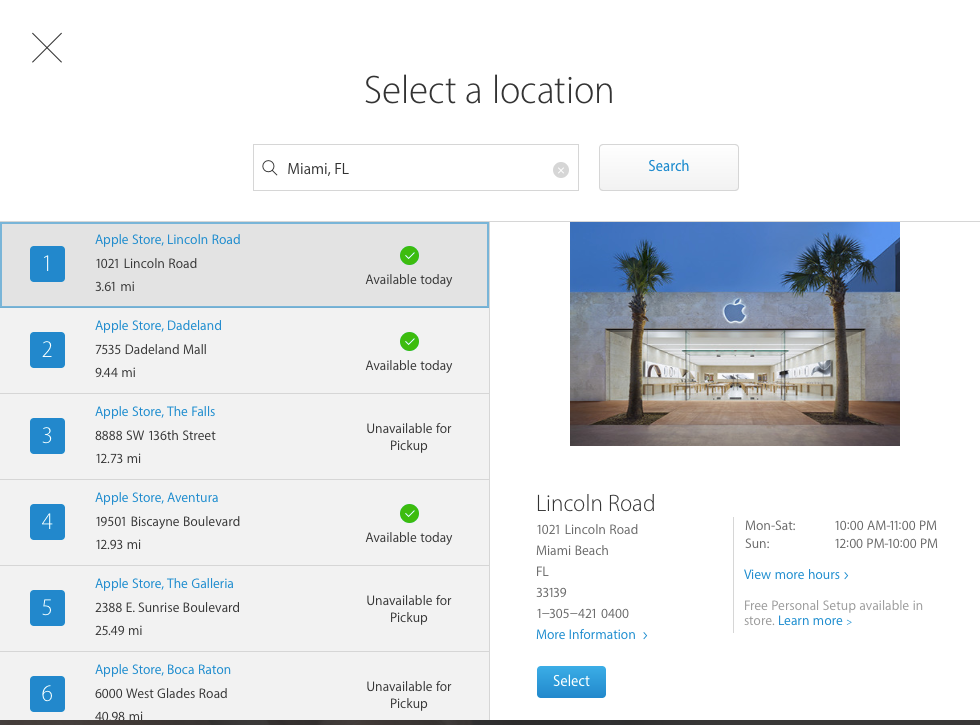Click Lincoln Road green availability checkmark
The image size is (980, 725).
pyautogui.click(x=409, y=256)
